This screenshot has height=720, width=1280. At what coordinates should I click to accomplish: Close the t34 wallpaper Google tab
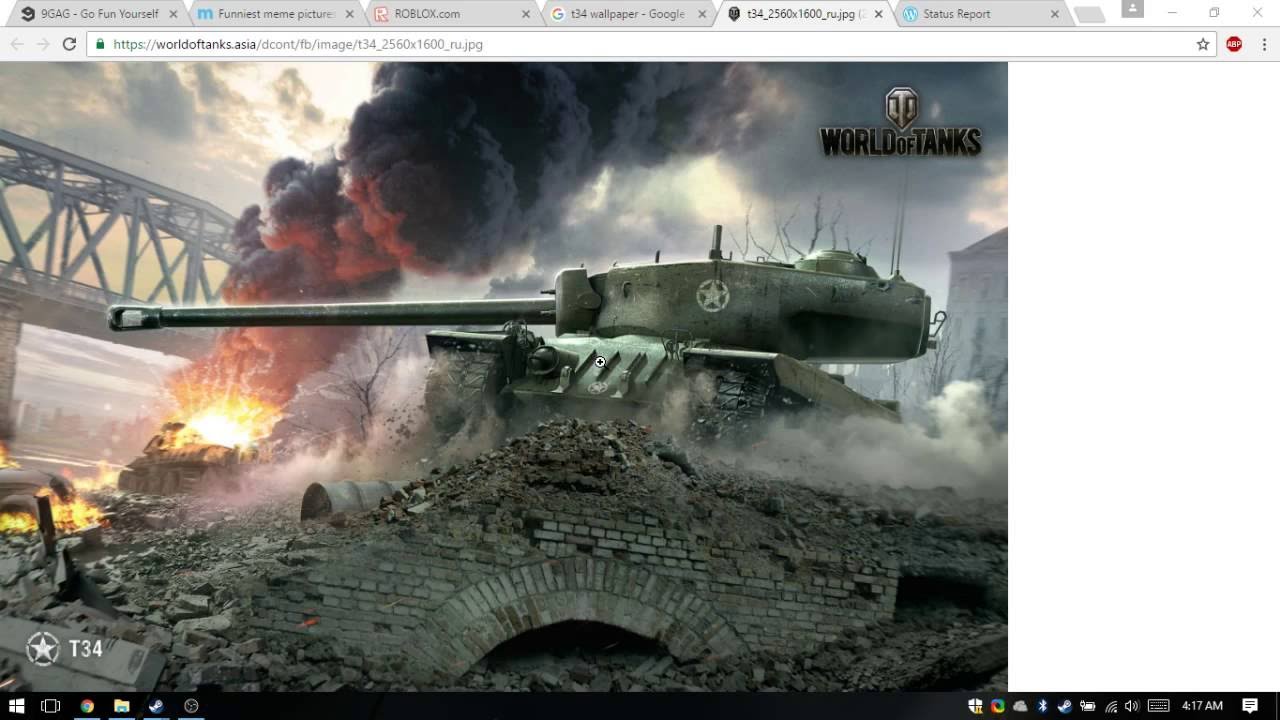pos(702,14)
